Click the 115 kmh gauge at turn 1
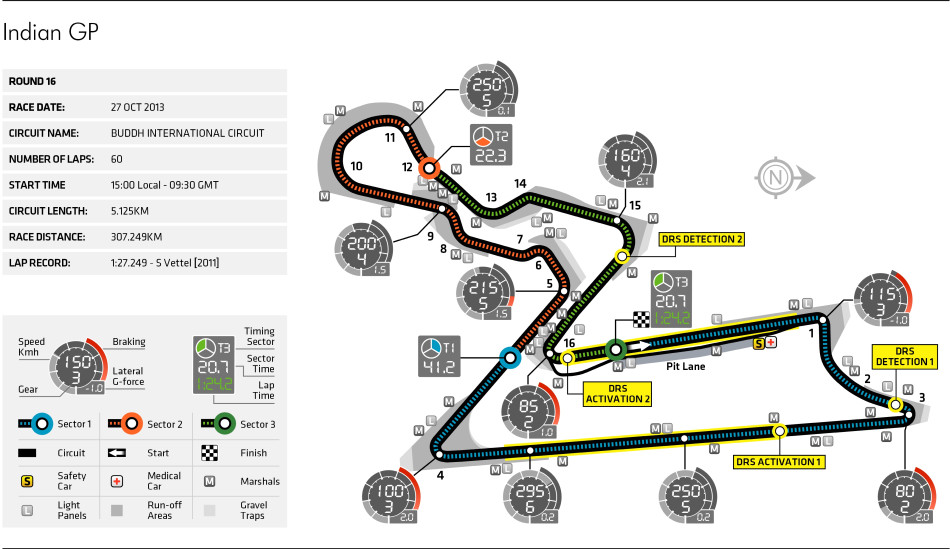950x549 pixels. click(x=882, y=299)
